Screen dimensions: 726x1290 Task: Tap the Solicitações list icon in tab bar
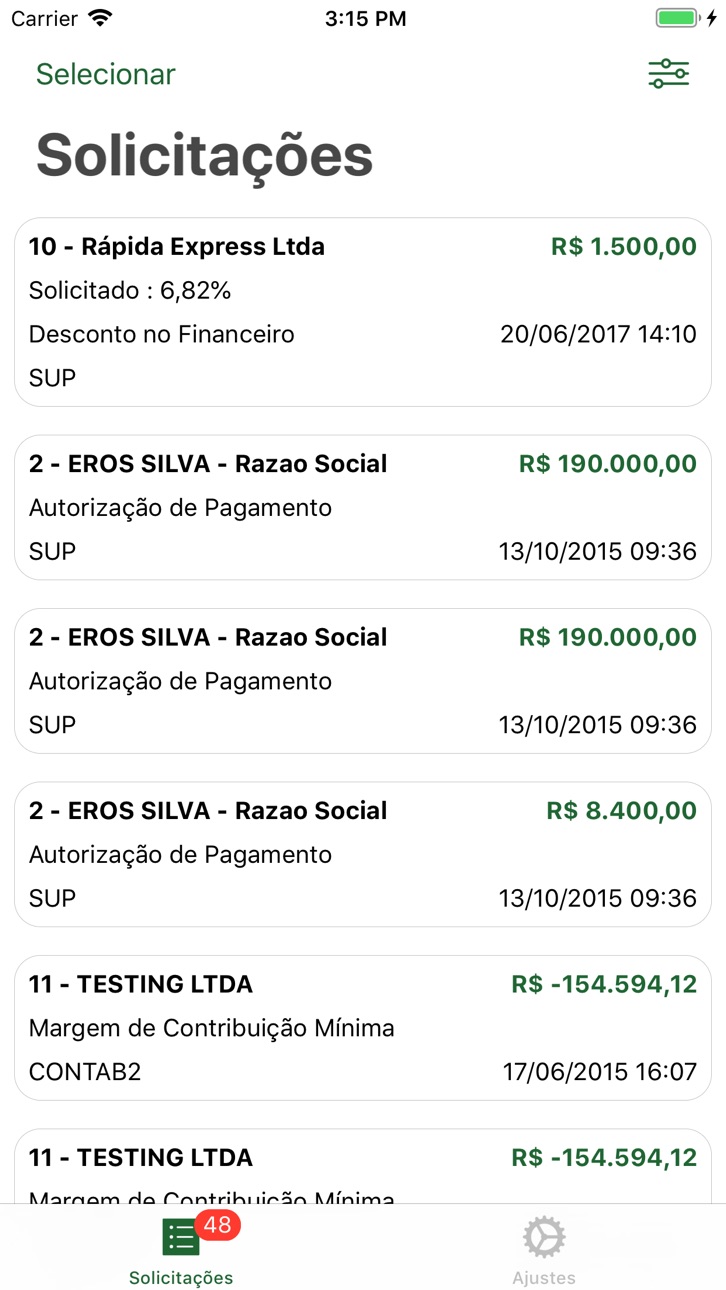pos(181,1237)
